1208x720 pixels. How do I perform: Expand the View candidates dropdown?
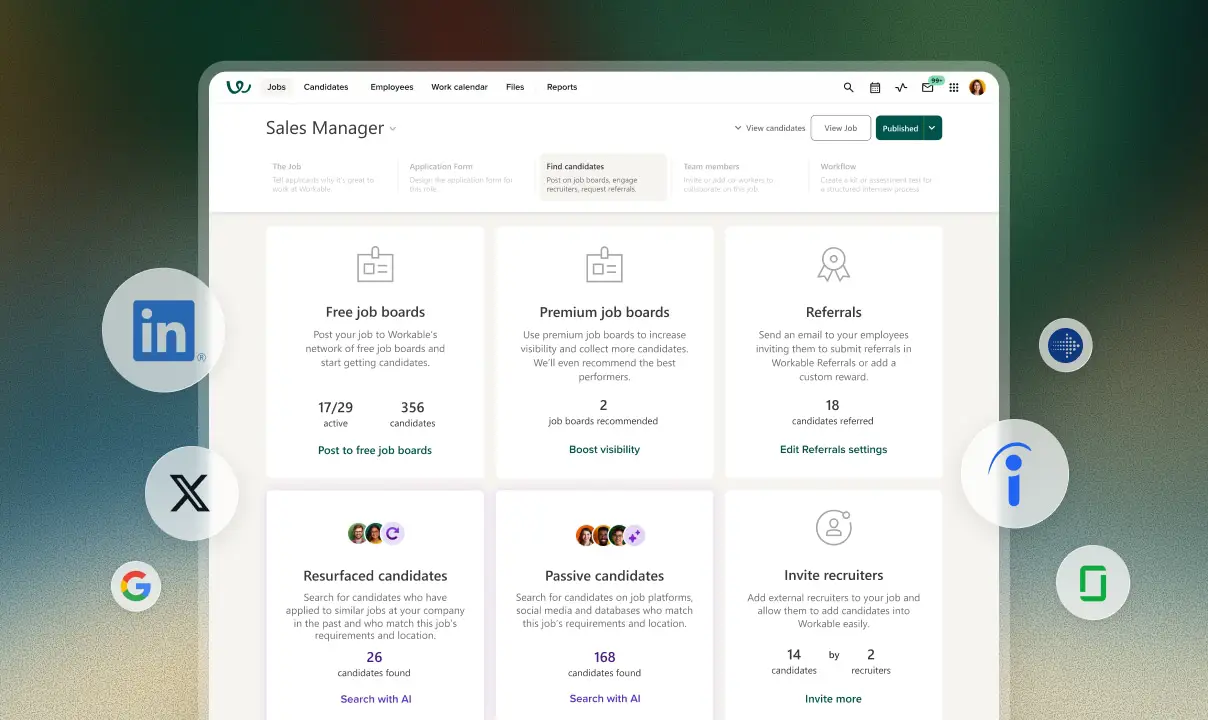pyautogui.click(x=769, y=128)
